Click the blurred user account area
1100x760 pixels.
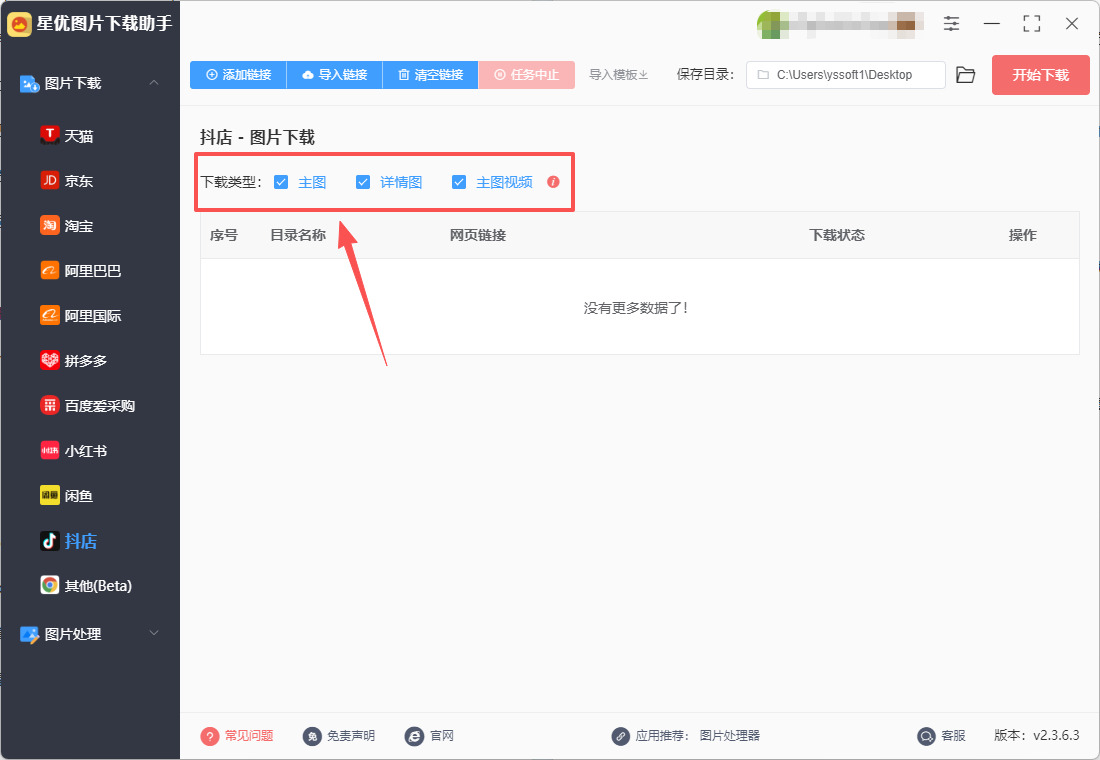tap(840, 25)
